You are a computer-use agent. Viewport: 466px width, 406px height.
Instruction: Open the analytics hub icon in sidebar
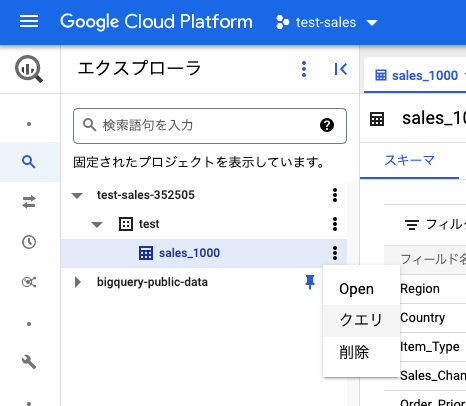[x=29, y=282]
